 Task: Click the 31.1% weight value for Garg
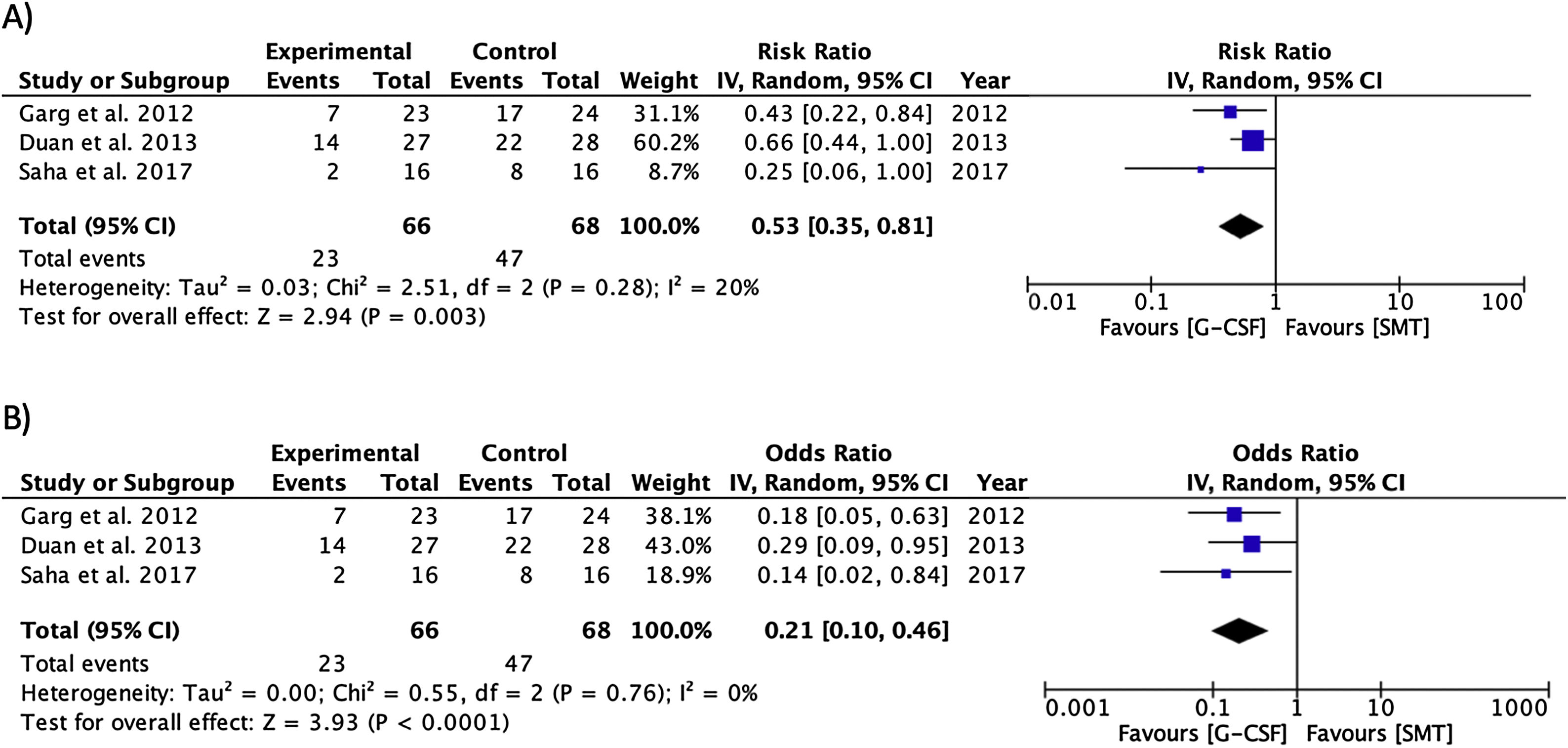pos(659,113)
